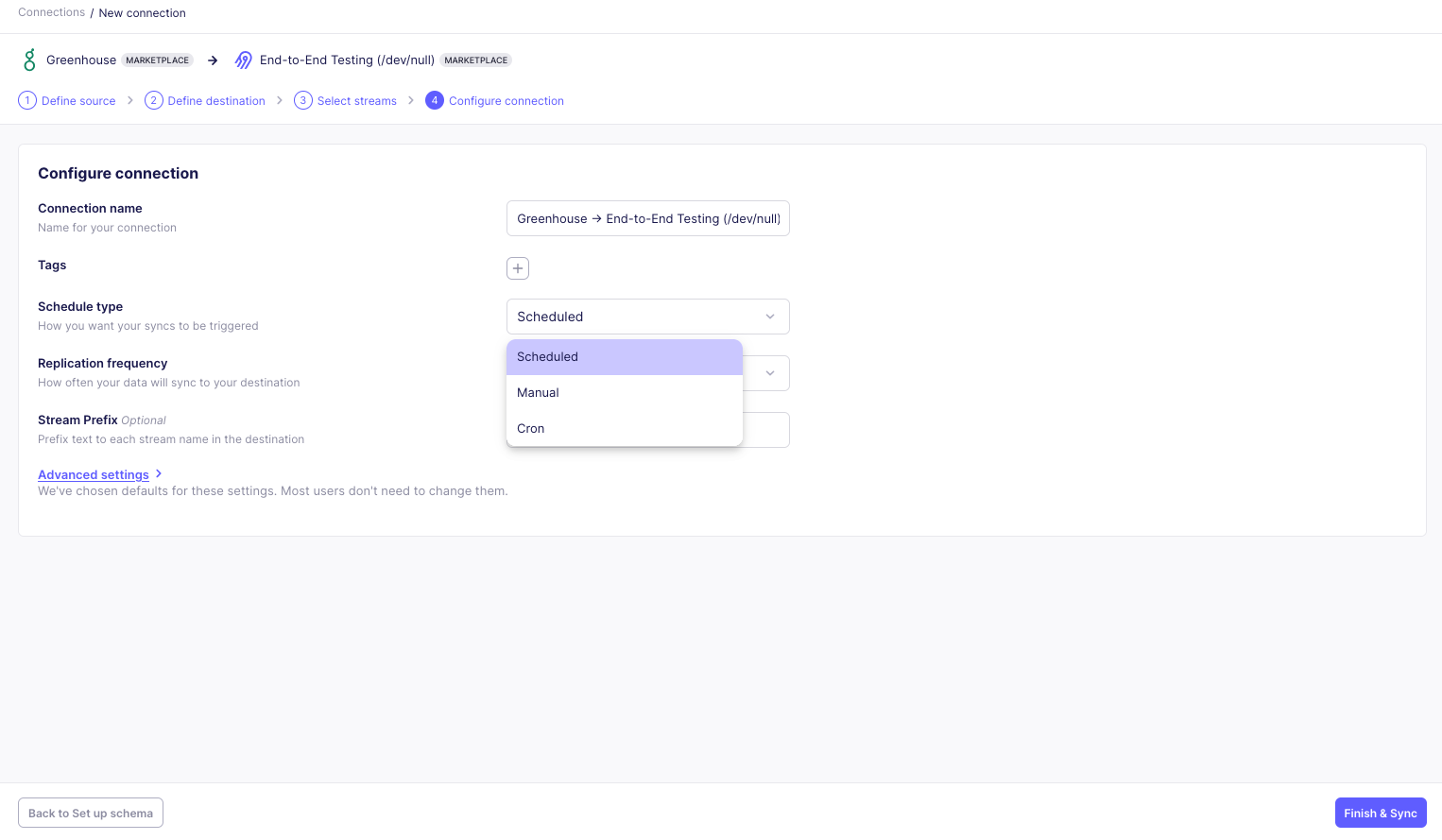Screen dimensions: 1442x840
Task: Pick Cron from the schedule type options
Action: click(x=624, y=429)
